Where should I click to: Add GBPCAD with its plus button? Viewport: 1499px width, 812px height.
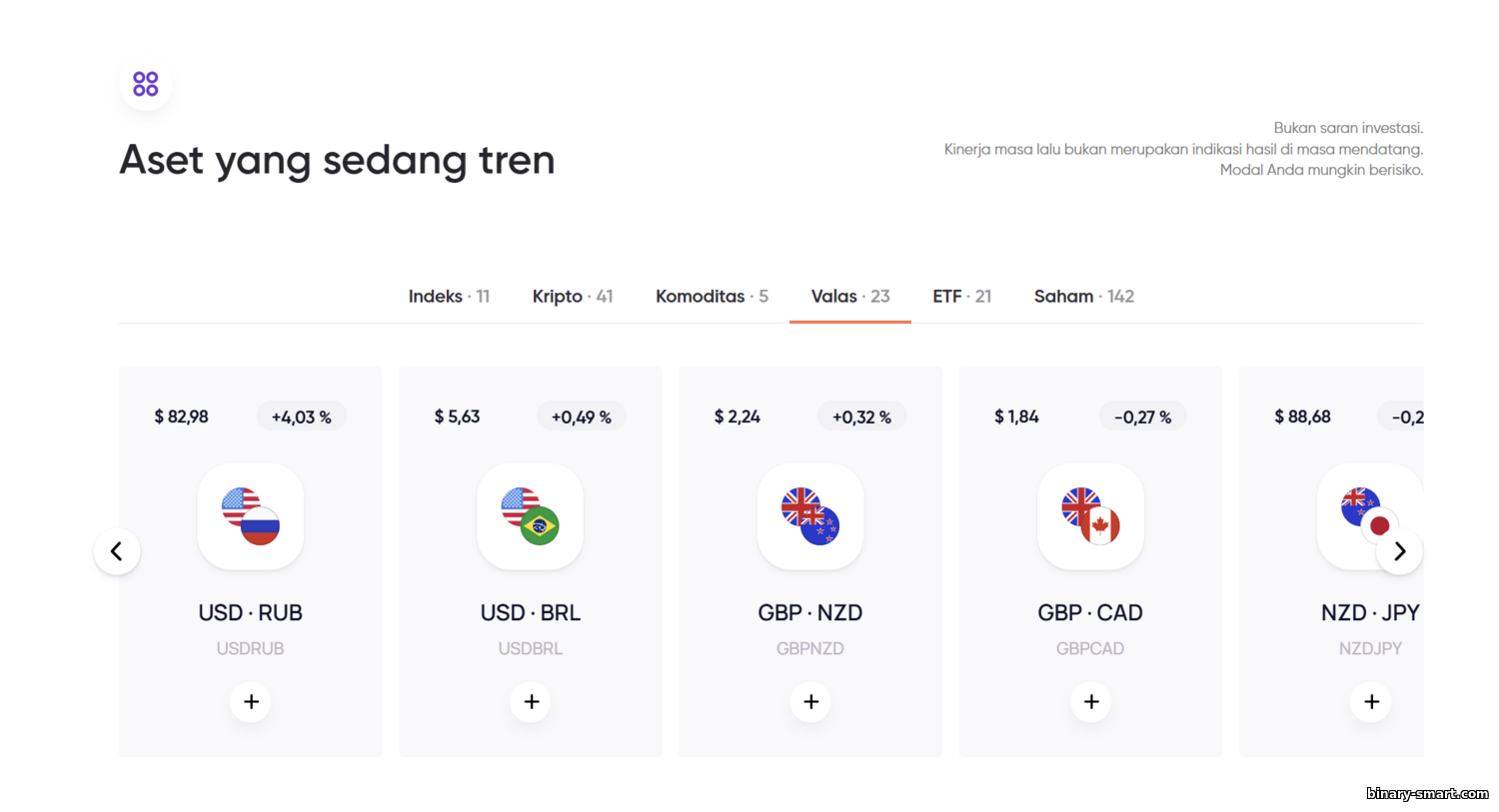(x=1090, y=702)
